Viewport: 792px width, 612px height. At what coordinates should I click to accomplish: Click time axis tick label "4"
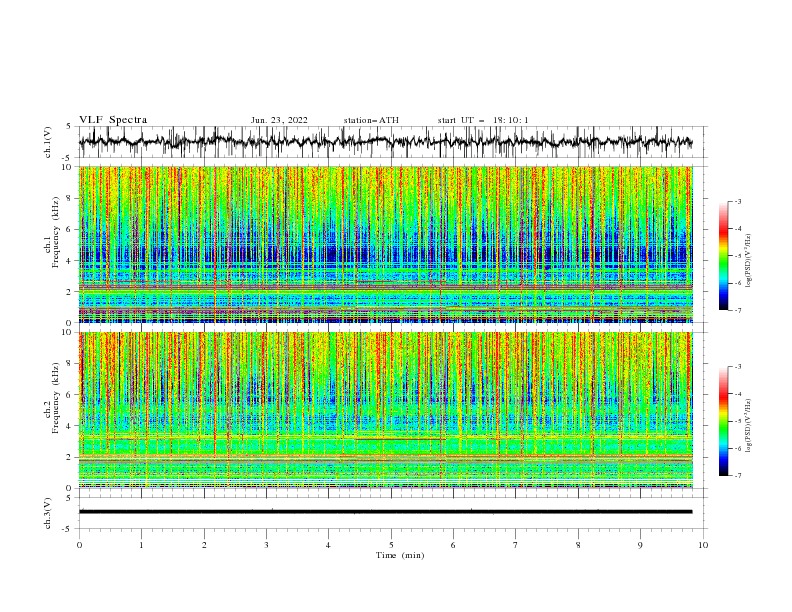(329, 545)
